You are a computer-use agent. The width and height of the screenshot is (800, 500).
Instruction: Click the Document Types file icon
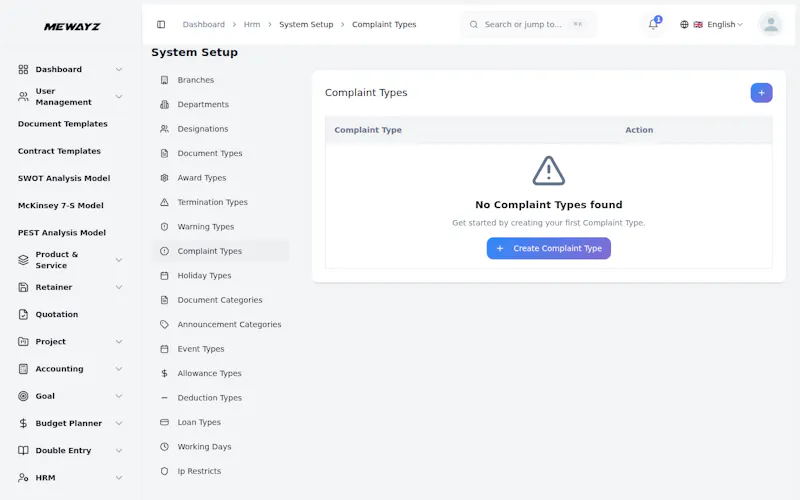164,154
